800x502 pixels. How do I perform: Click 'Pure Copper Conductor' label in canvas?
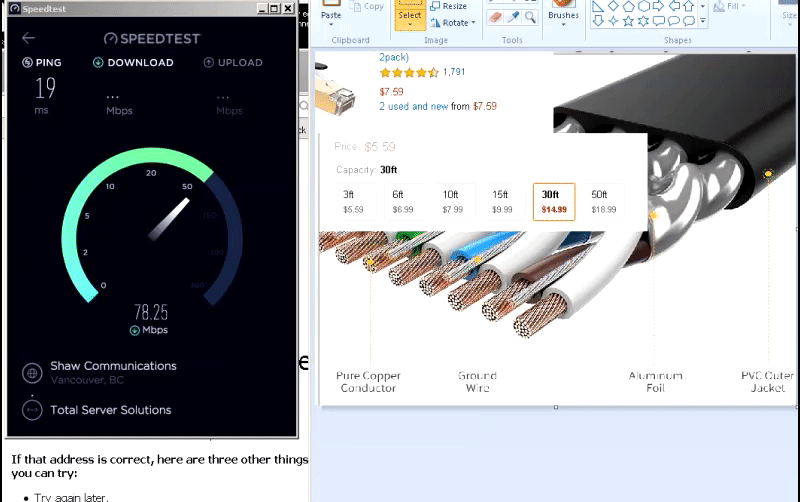368,382
